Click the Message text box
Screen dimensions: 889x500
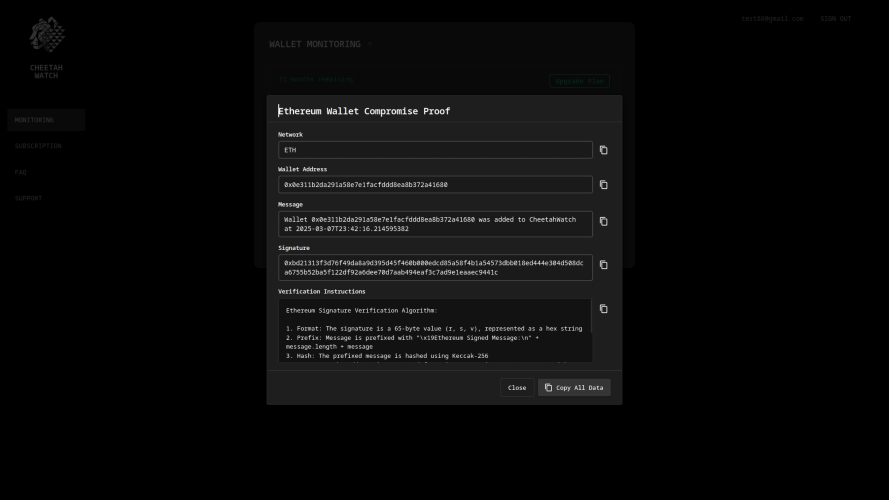(x=435, y=224)
